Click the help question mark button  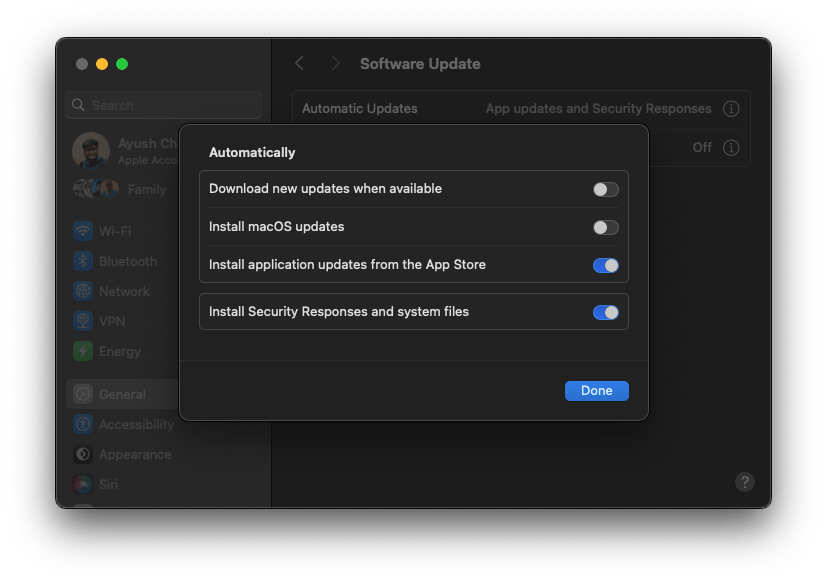pos(745,482)
